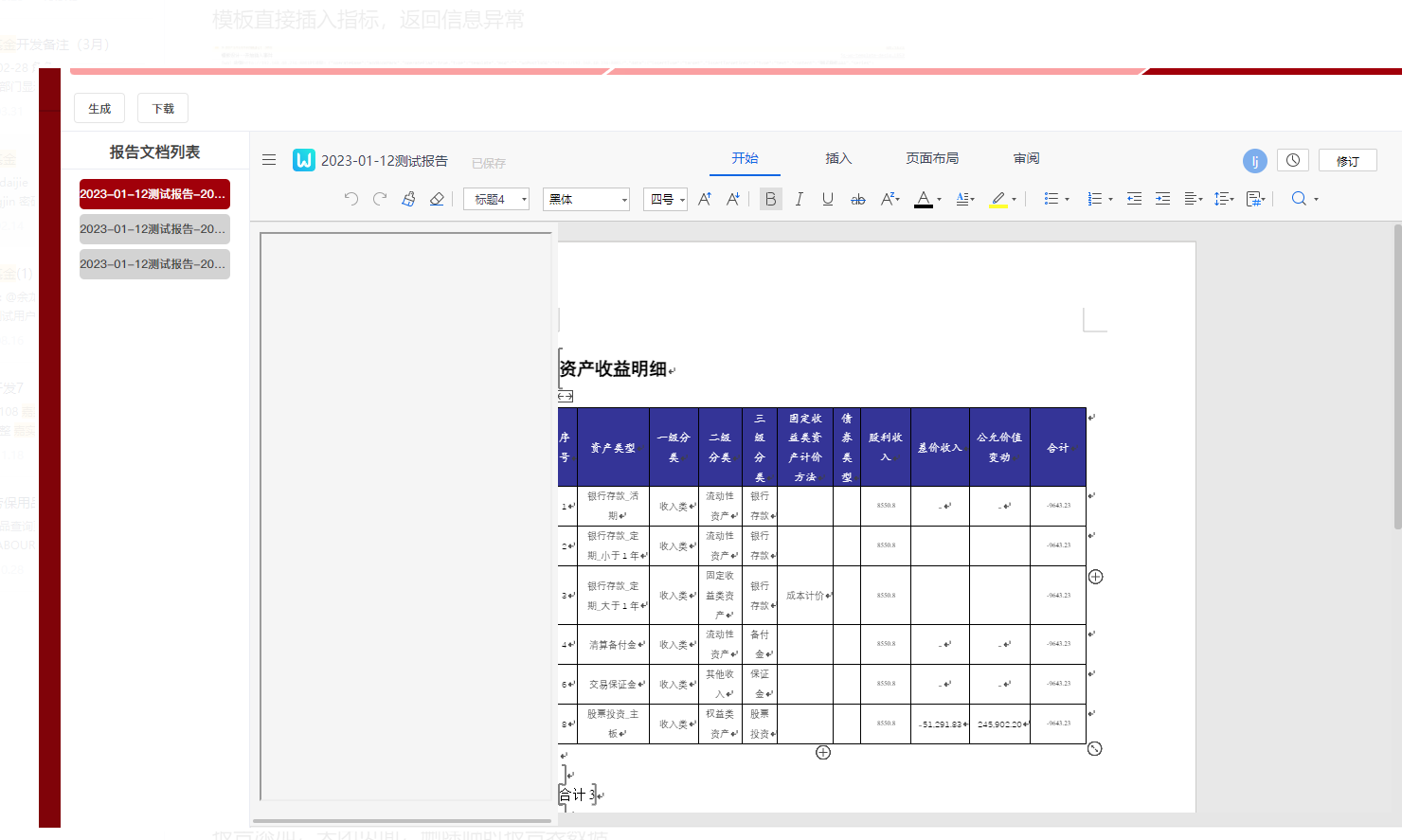Screen dimensions: 1402x840
Task: Open the borders and shading tool
Action: click(1256, 199)
